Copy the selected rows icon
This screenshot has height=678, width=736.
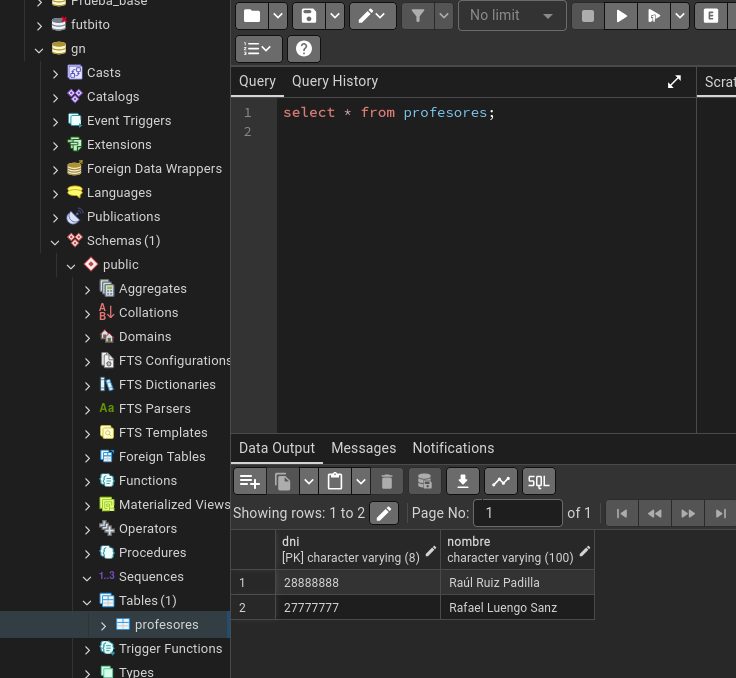[283, 481]
